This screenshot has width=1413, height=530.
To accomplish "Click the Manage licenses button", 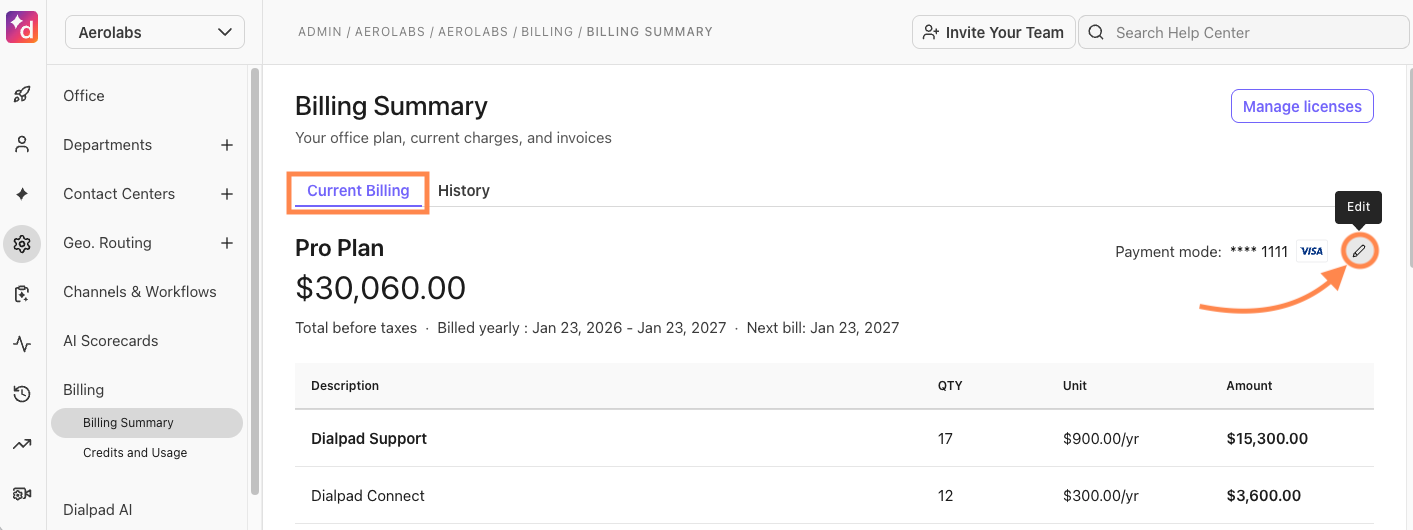I will tap(1302, 106).
